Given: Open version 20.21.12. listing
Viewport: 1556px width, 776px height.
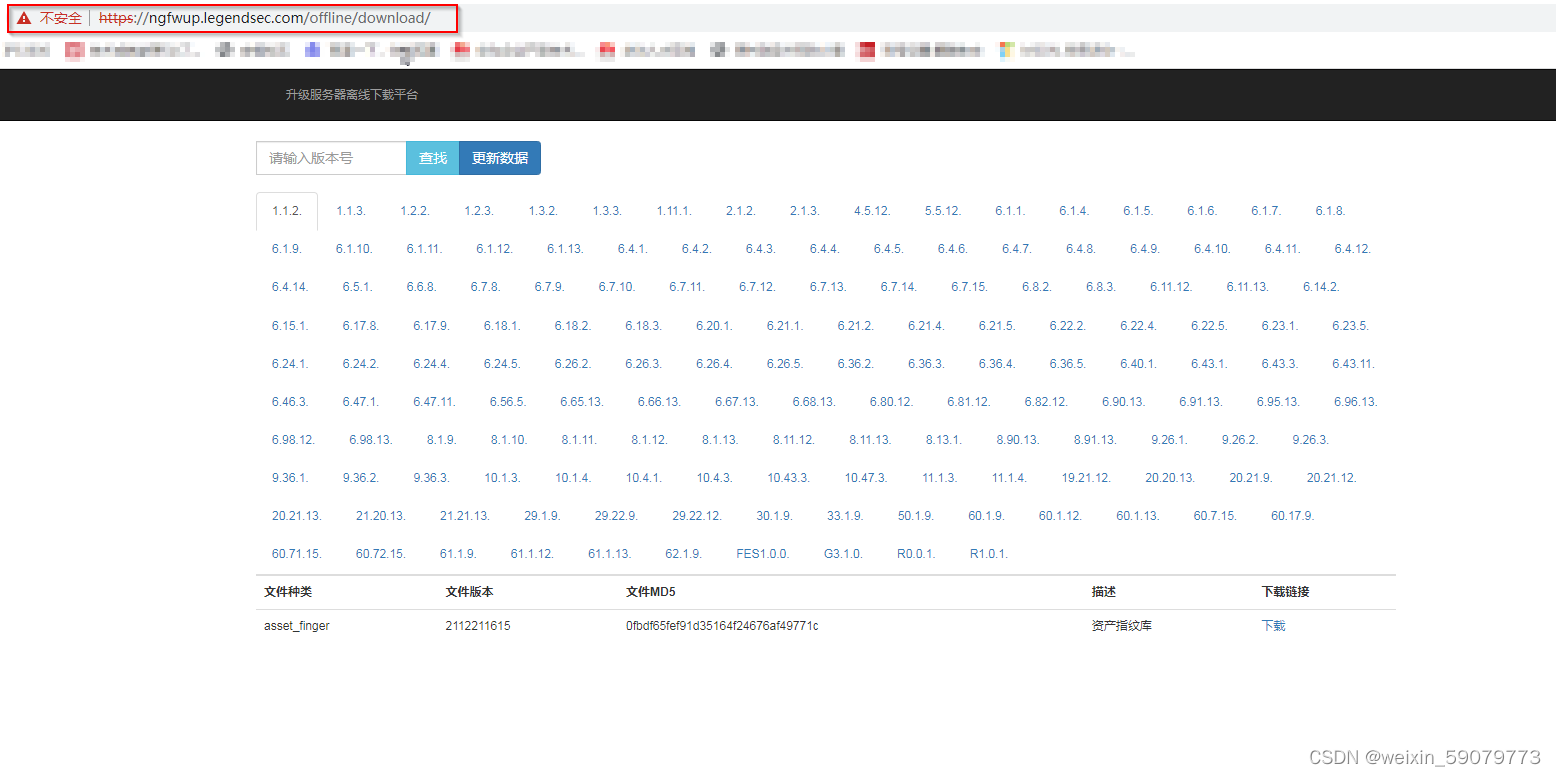Looking at the screenshot, I should (1331, 477).
